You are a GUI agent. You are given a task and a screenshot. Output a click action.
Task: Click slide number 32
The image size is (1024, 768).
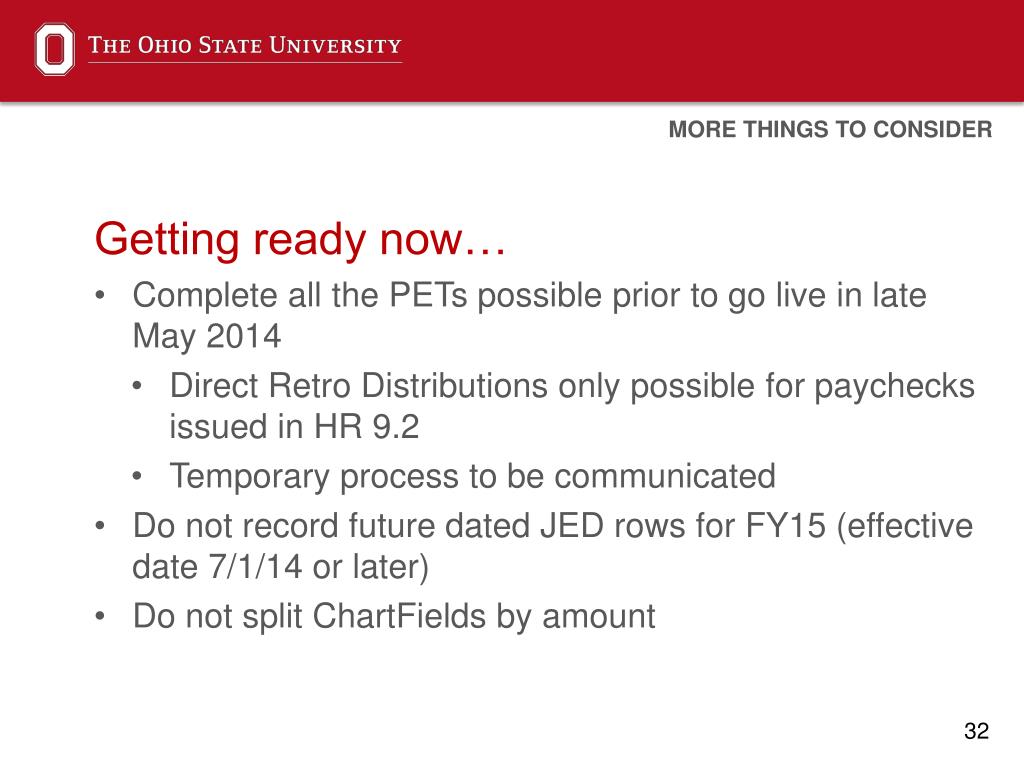pos(976,731)
